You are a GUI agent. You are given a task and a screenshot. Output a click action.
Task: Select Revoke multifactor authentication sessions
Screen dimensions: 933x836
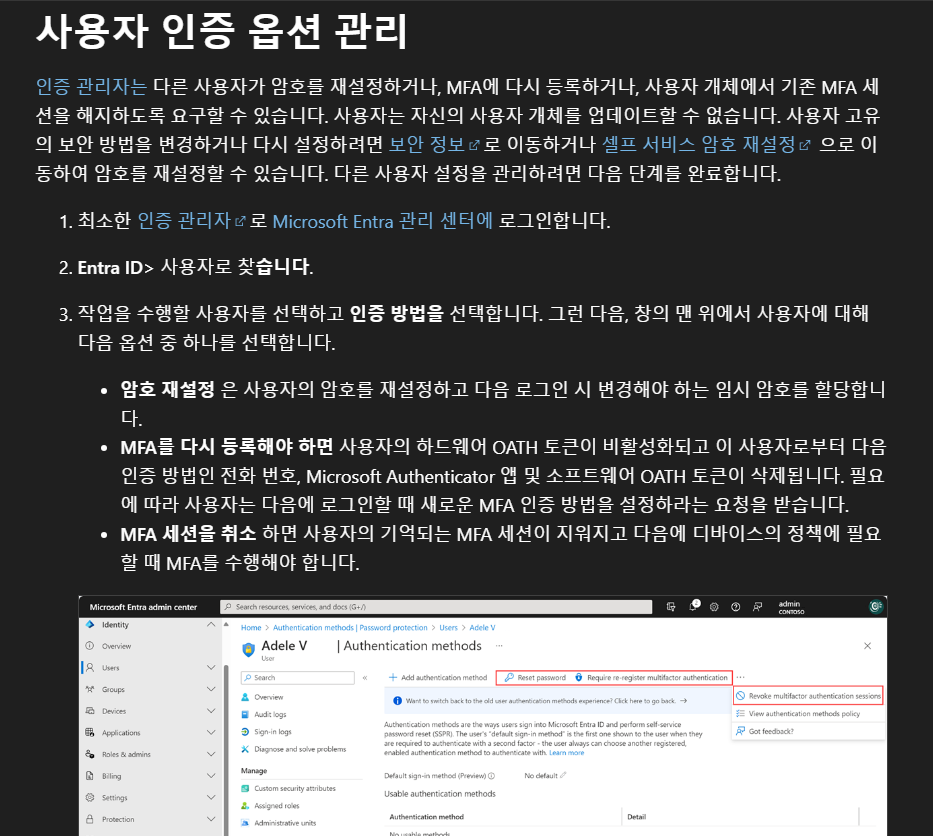click(x=808, y=696)
